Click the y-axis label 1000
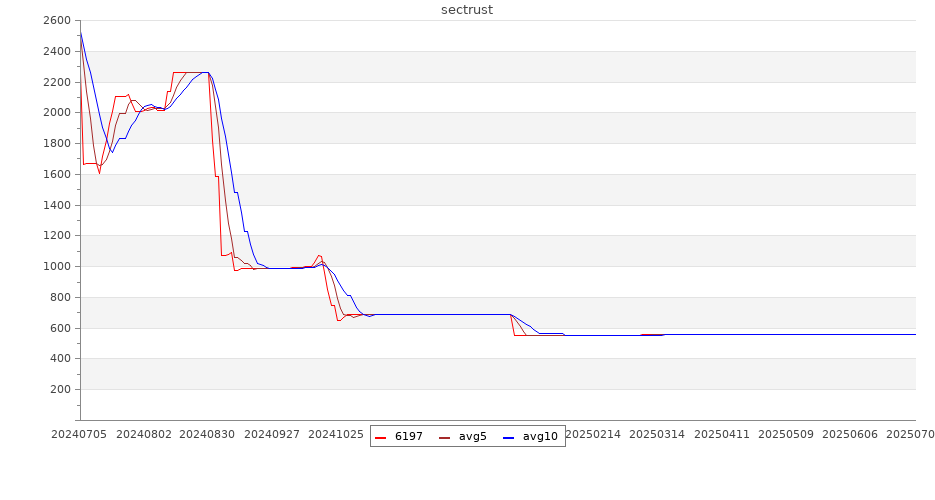 [x=57, y=266]
